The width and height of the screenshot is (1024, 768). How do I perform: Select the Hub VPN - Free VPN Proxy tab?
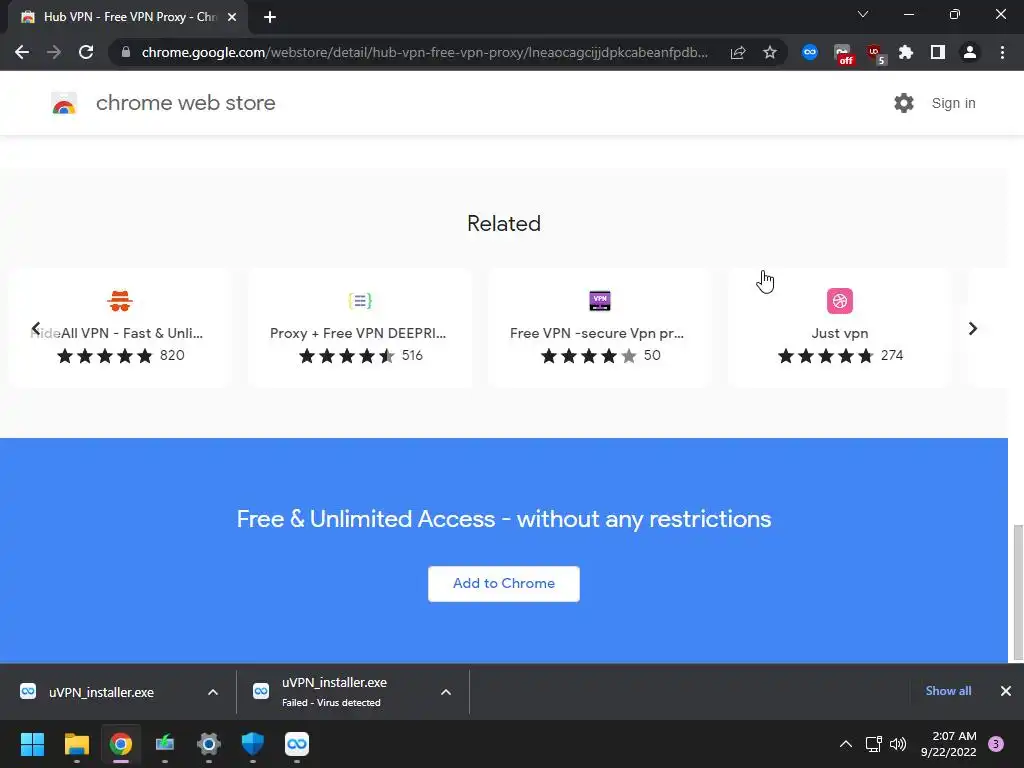click(128, 17)
